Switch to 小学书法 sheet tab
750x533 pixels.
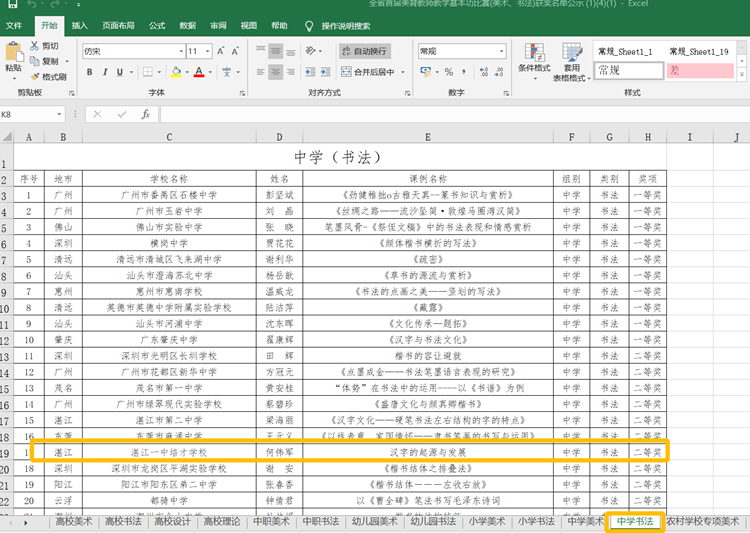click(x=536, y=522)
